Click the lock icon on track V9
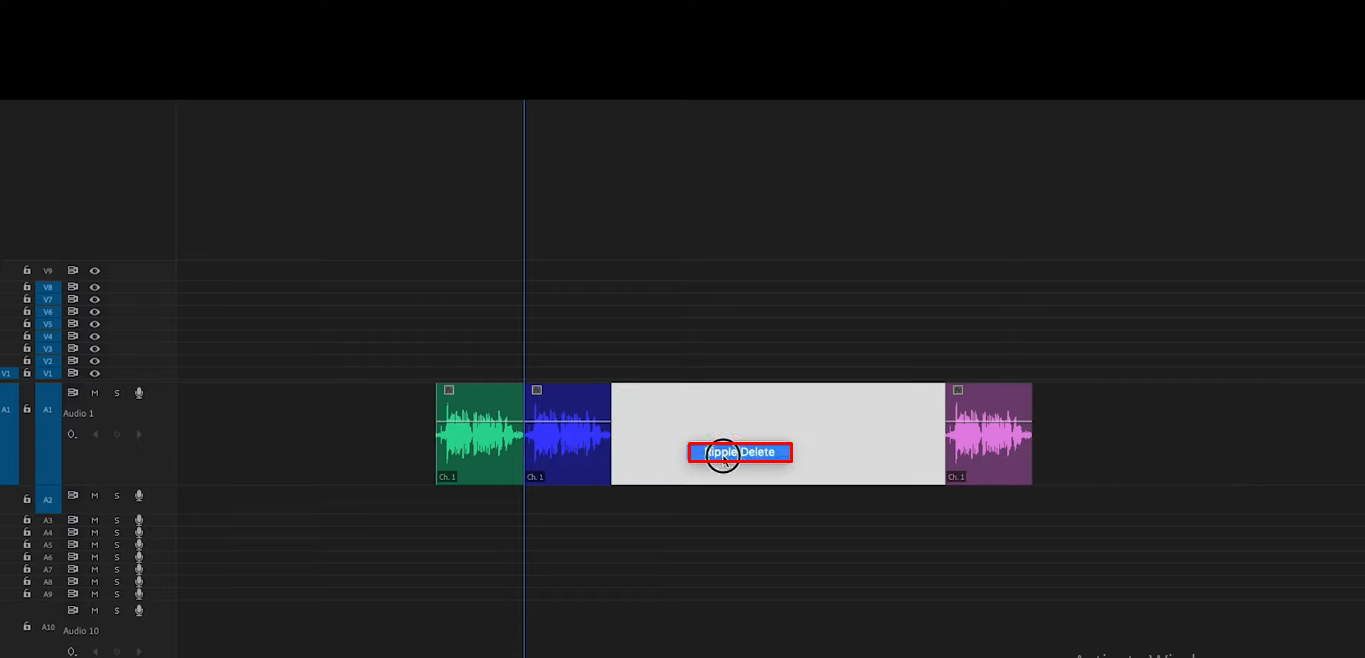1365x658 pixels. [26, 270]
